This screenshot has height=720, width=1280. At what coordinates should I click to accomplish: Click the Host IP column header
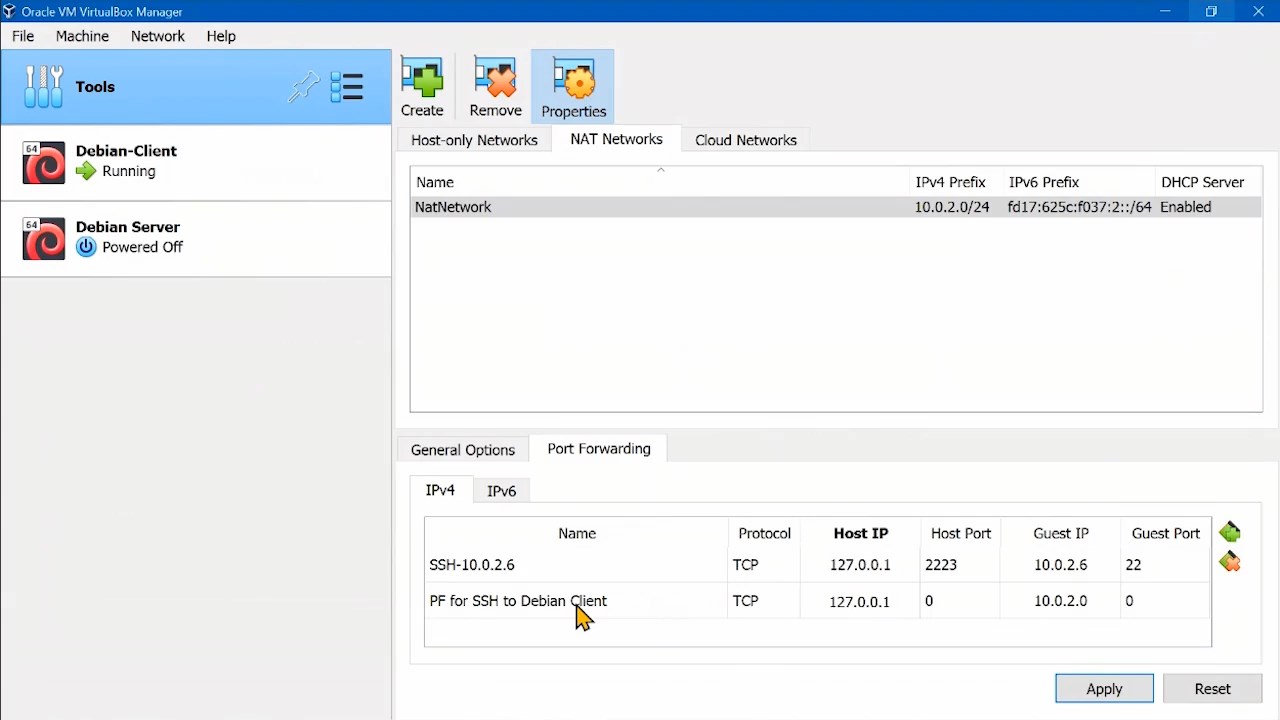click(860, 533)
